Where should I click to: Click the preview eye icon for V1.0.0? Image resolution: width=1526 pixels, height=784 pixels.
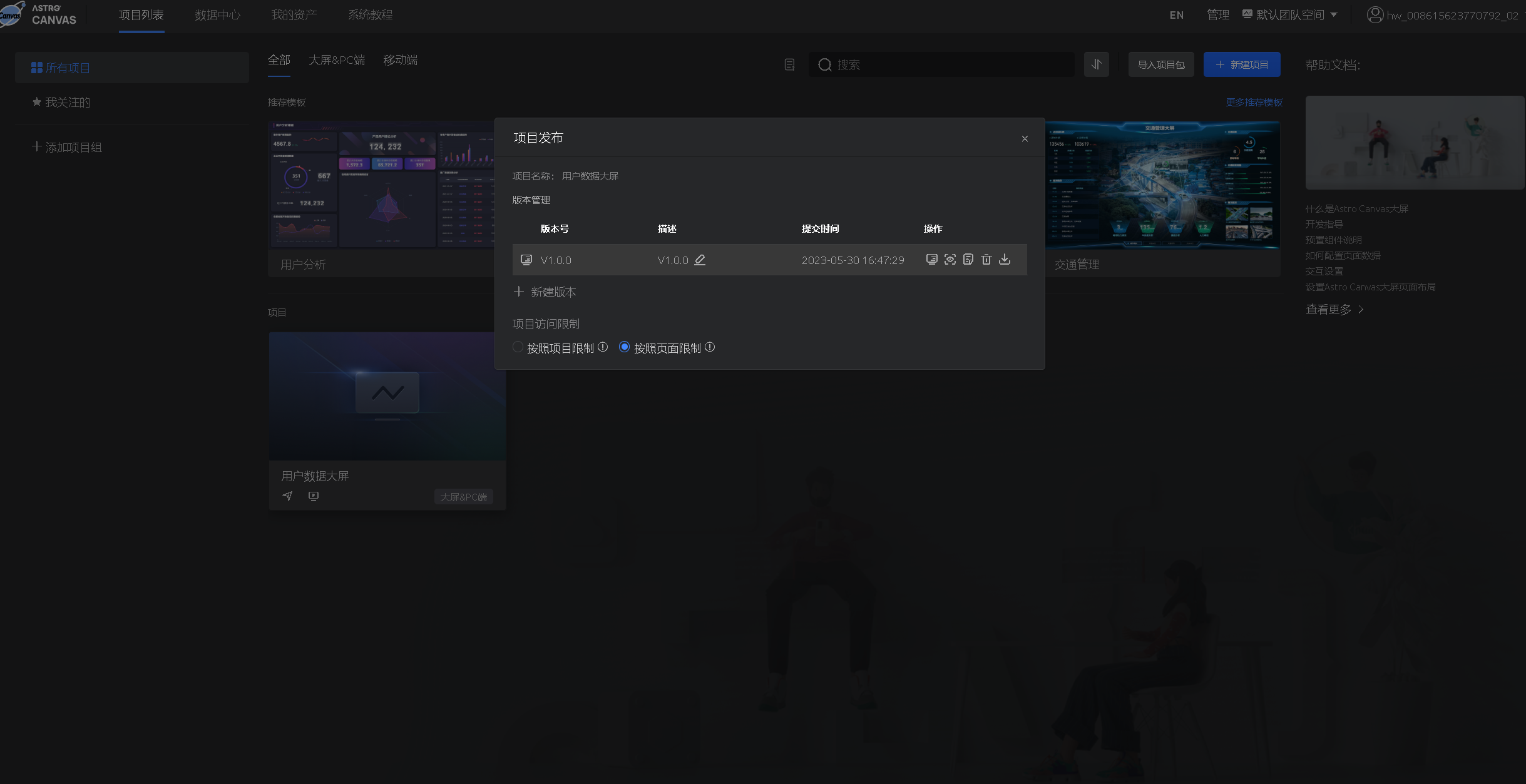click(x=950, y=260)
